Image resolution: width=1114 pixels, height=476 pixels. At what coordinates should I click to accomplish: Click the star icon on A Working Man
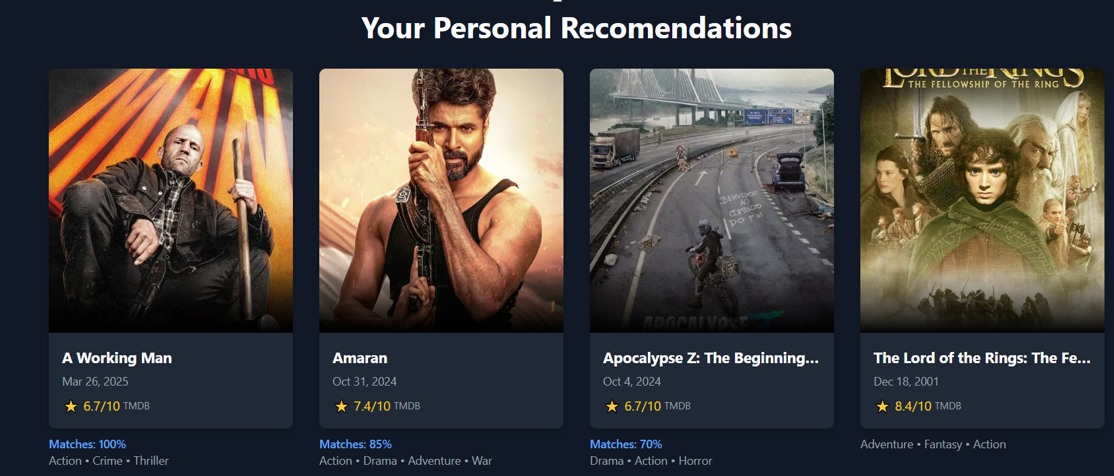[70, 406]
